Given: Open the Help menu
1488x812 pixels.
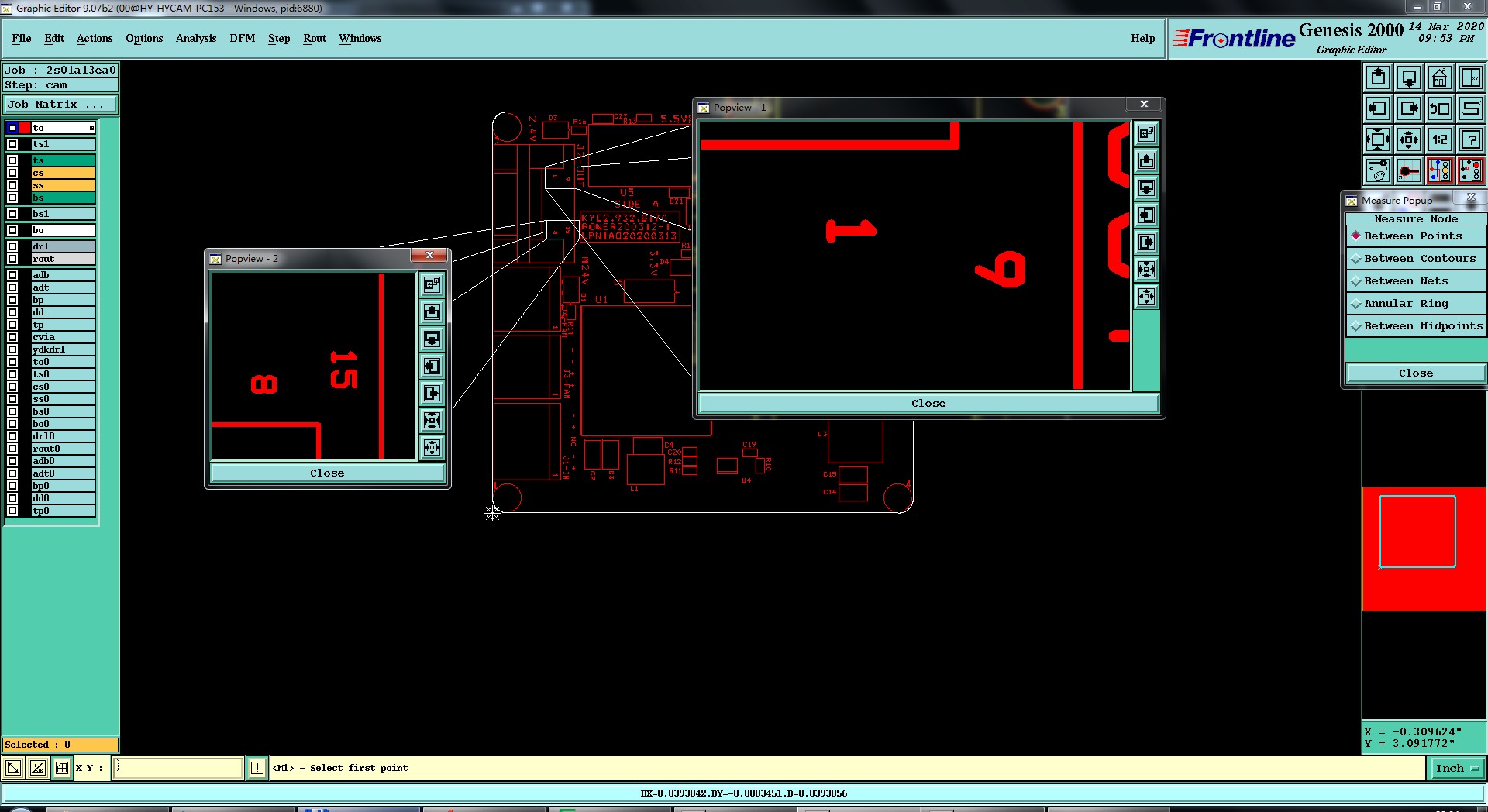Looking at the screenshot, I should [1142, 38].
